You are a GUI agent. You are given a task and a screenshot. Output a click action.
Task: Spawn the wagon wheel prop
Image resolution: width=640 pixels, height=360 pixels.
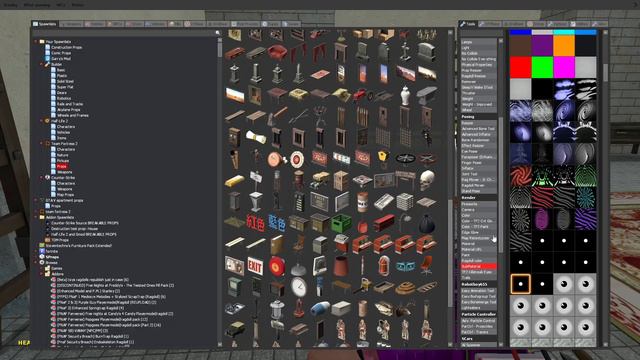(405, 159)
